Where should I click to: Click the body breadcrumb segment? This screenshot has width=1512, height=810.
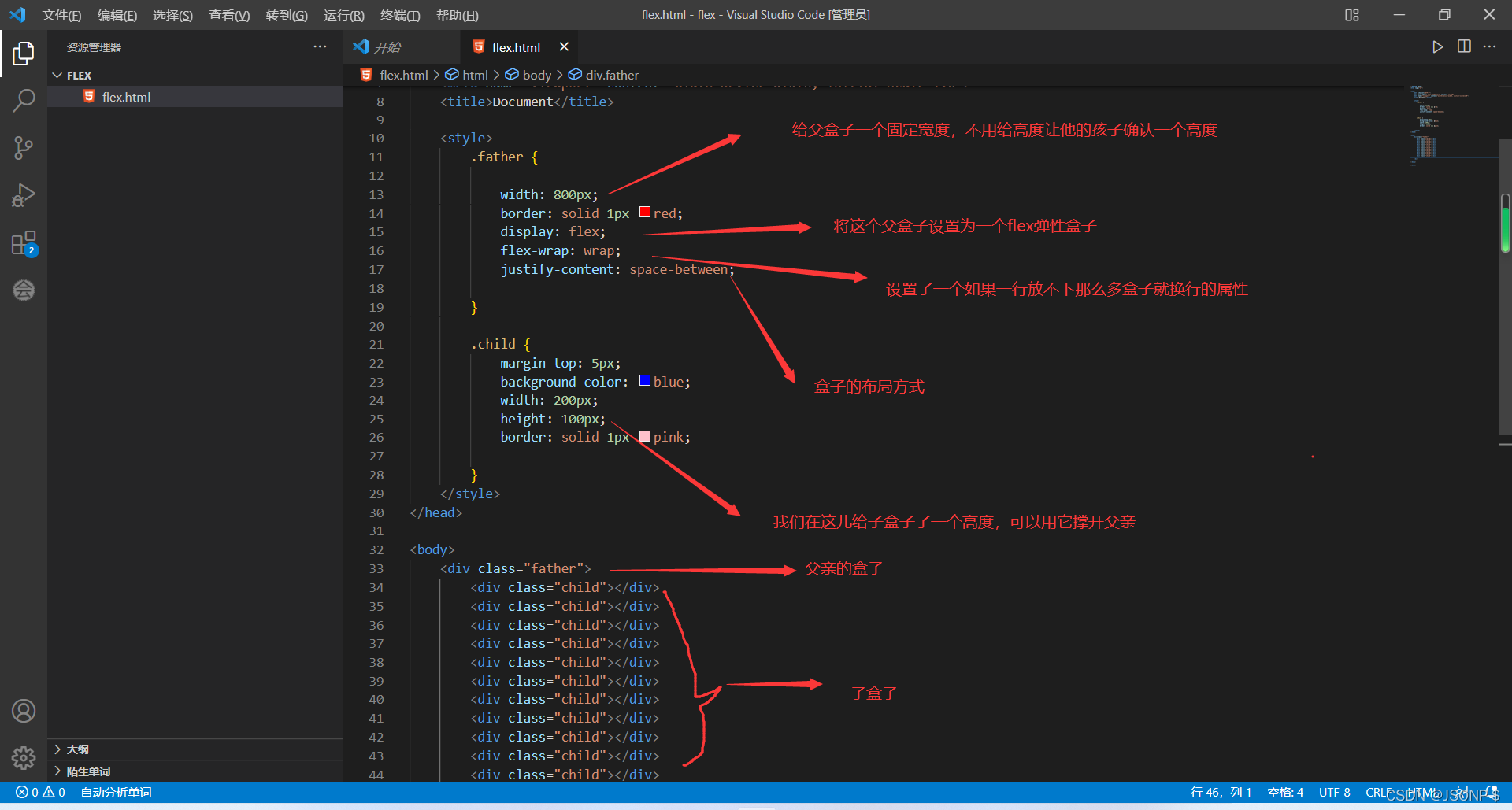536,75
